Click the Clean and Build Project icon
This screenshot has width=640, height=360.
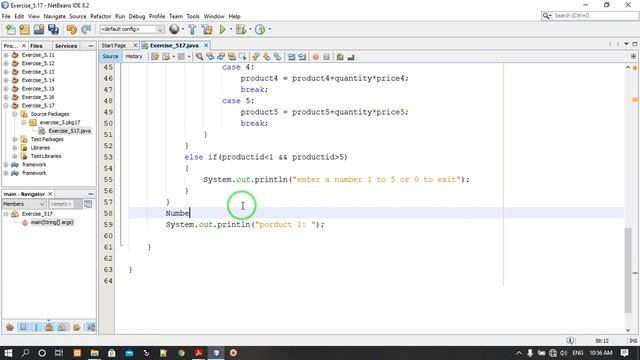tap(207, 29)
